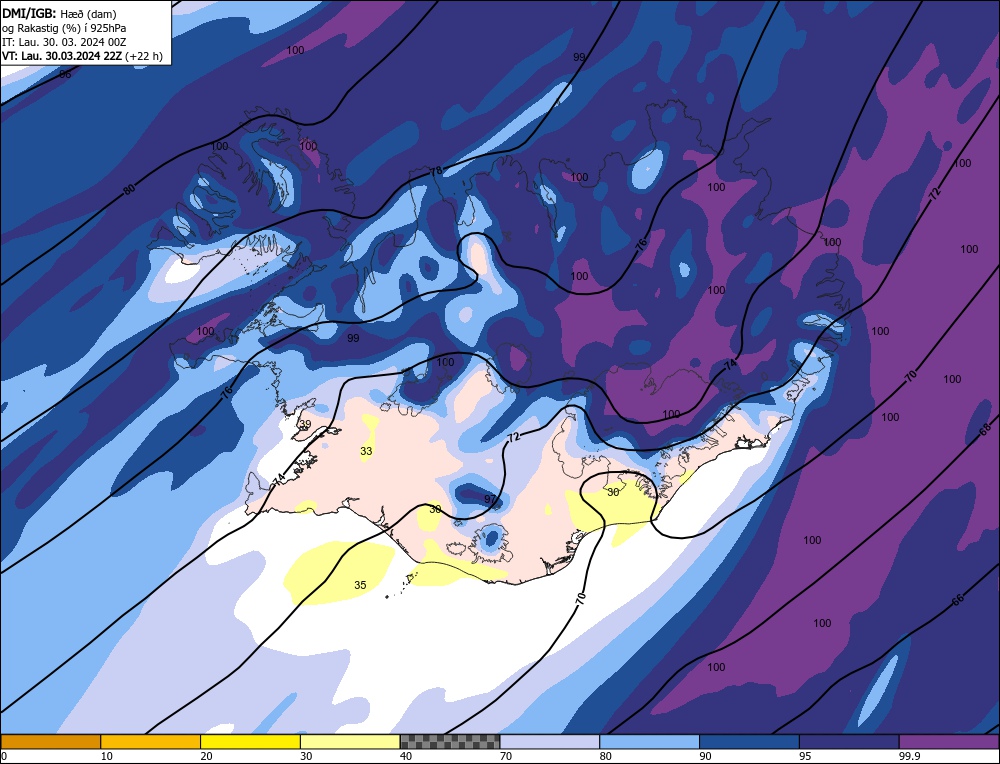Pick the light blue 80–90 legend swatch

649,742
